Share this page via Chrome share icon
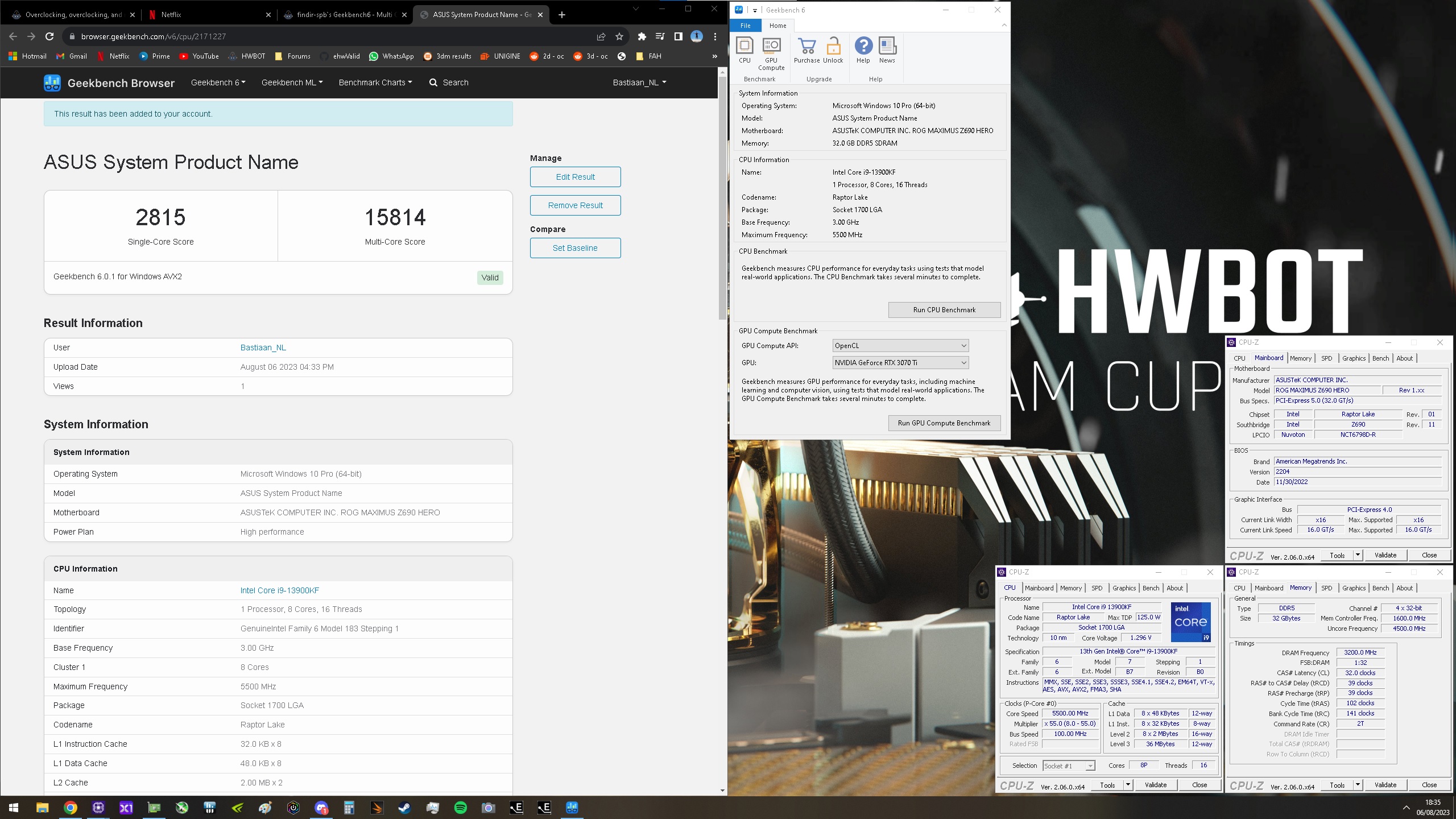1456x819 pixels. click(x=601, y=36)
